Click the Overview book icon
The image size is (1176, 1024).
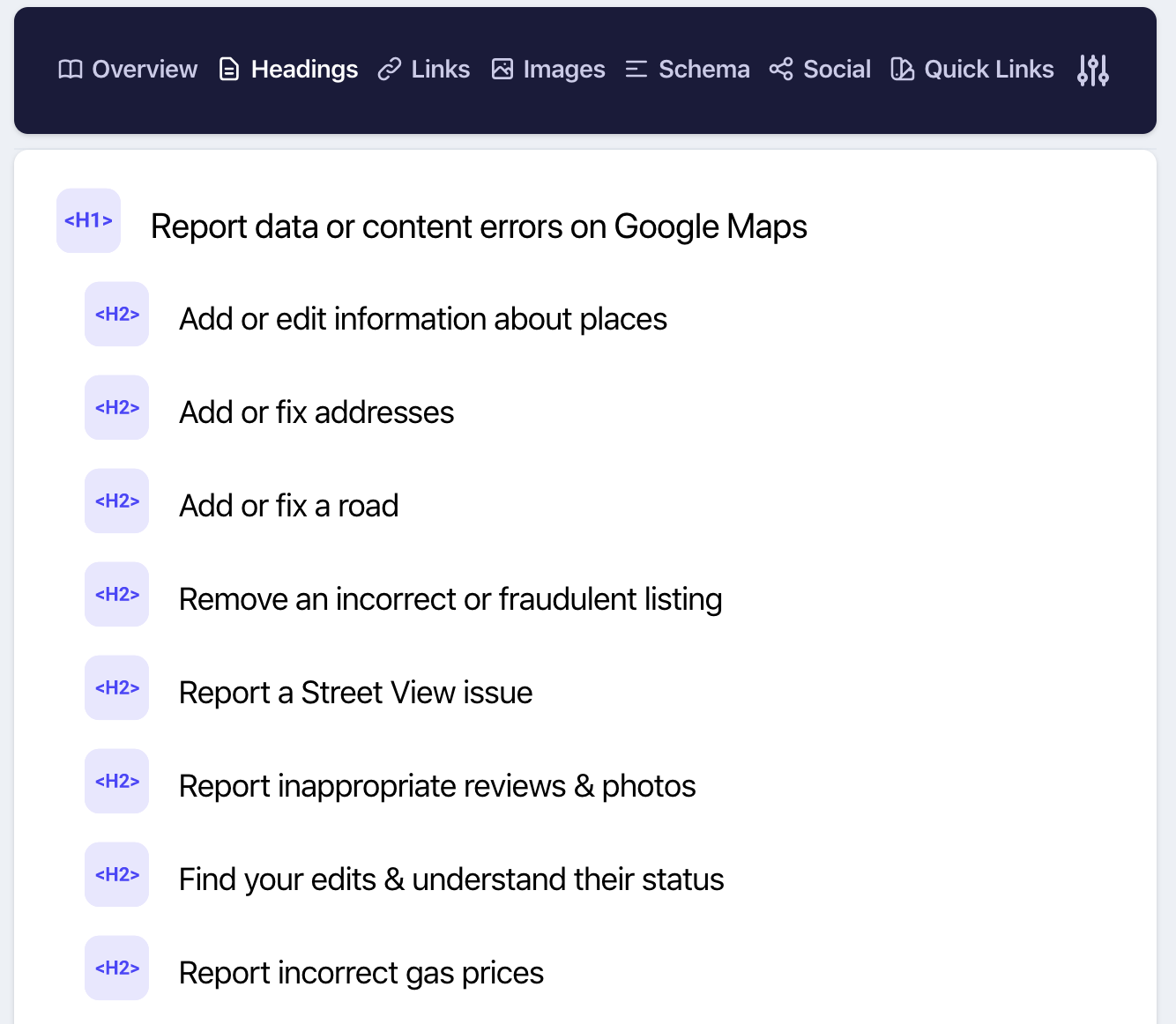(71, 70)
